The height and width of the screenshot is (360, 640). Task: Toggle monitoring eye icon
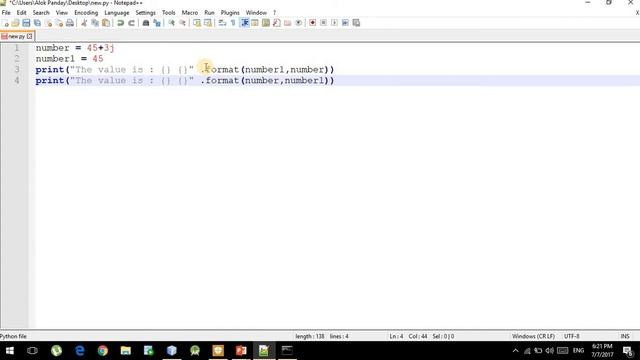tap(299, 23)
